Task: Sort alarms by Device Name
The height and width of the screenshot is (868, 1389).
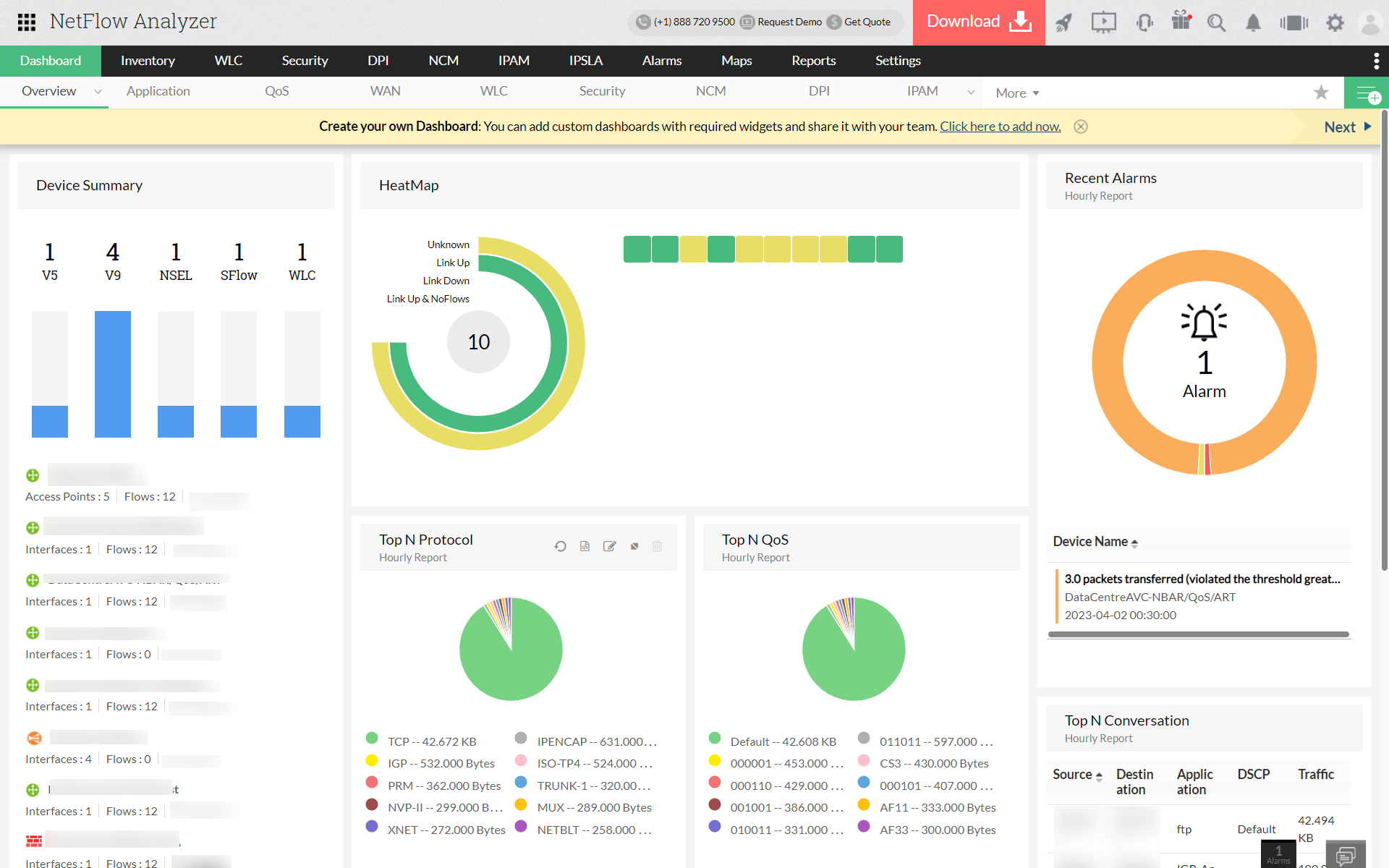Action: click(x=1134, y=542)
